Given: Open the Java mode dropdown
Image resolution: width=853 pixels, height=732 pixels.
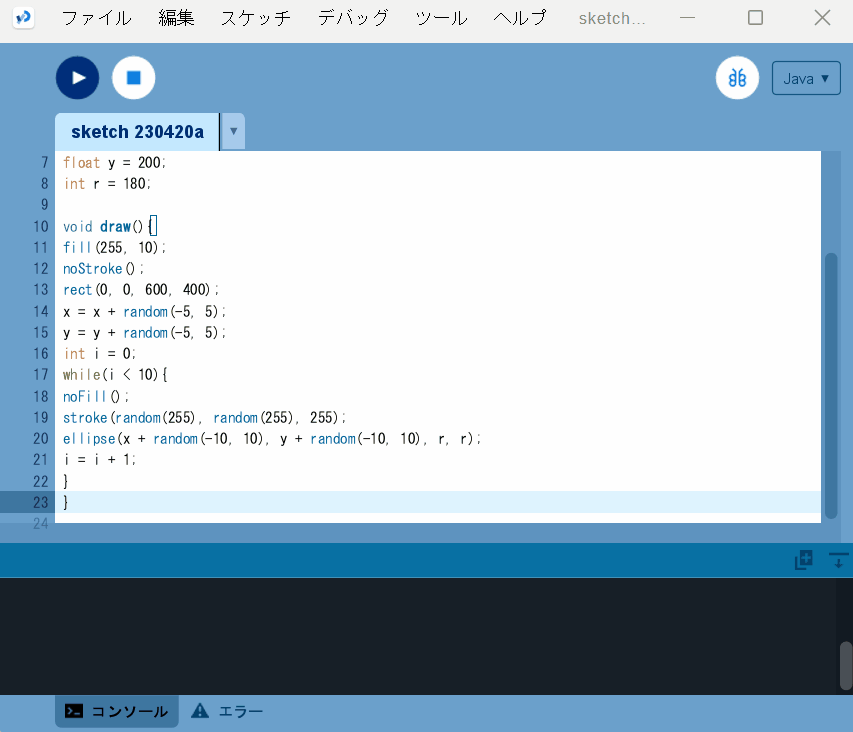Looking at the screenshot, I should pyautogui.click(x=806, y=78).
